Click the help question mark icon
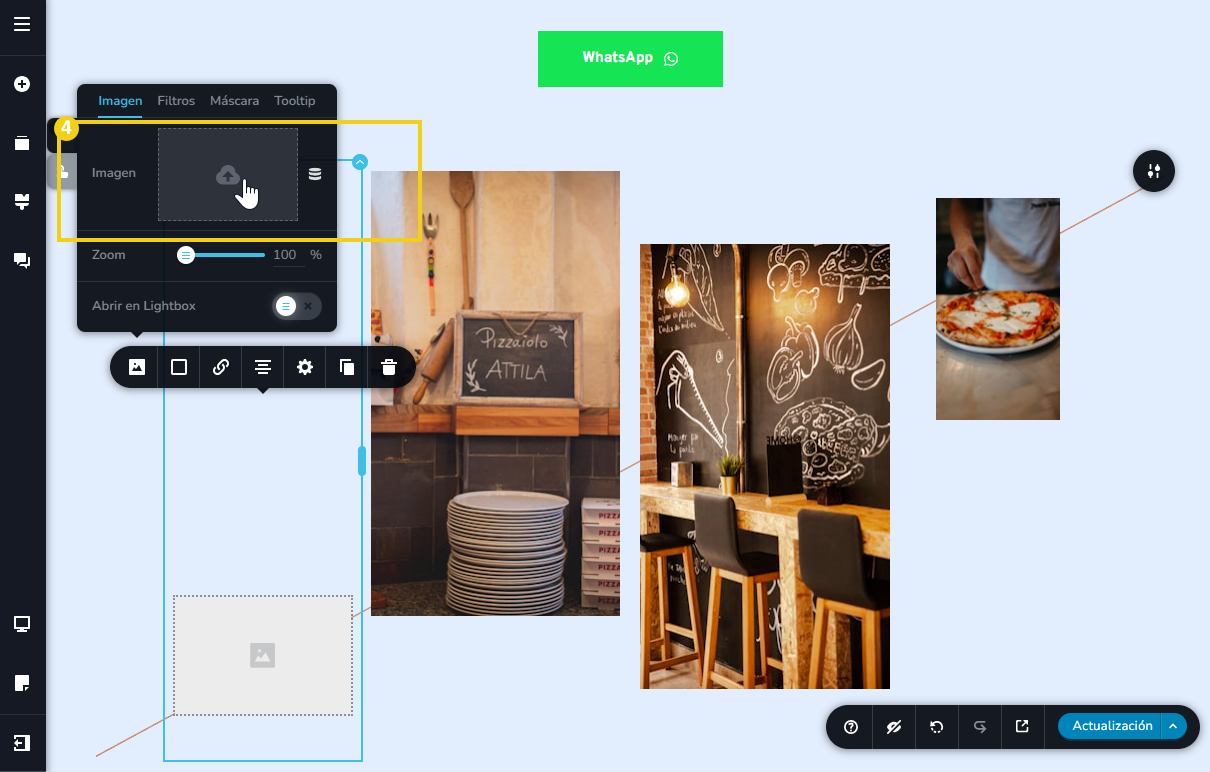This screenshot has width=1210, height=772. pyautogui.click(x=851, y=727)
